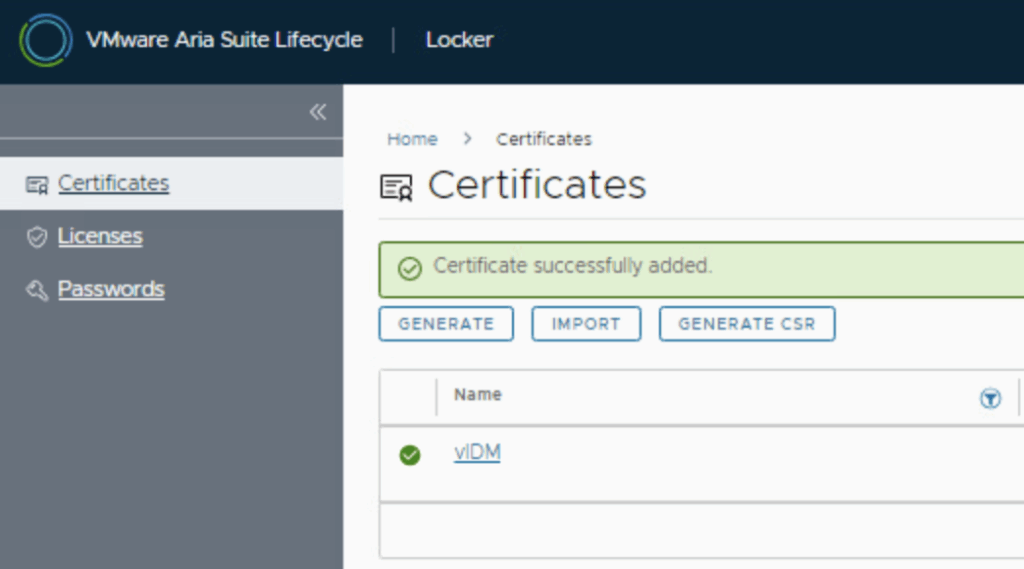The image size is (1024, 569).
Task: Click the VMware Aria circular logo
Action: pyautogui.click(x=46, y=41)
